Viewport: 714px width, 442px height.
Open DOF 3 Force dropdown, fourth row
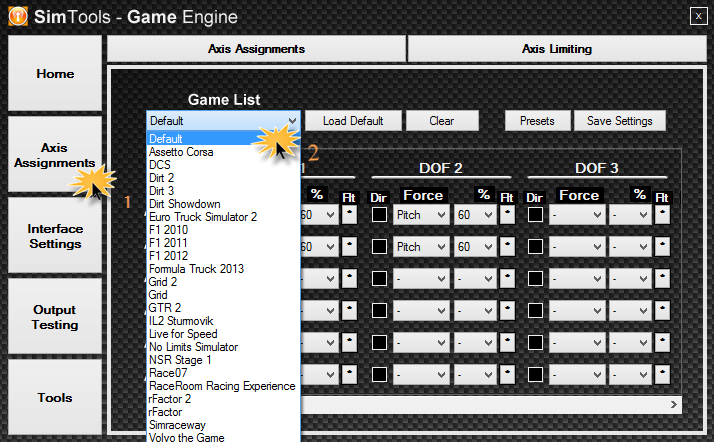[577, 311]
